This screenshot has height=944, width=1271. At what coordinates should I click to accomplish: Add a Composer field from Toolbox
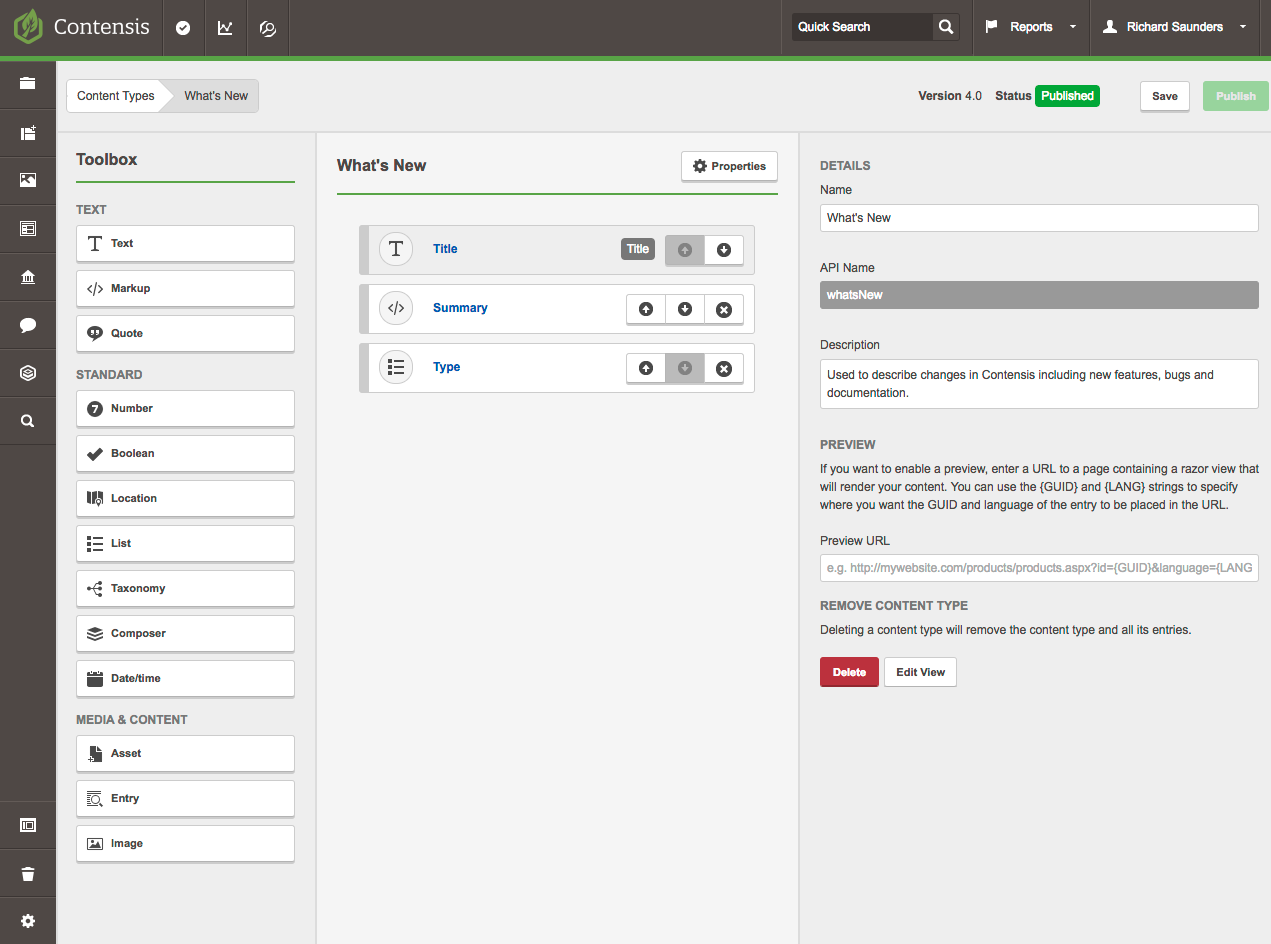185,633
